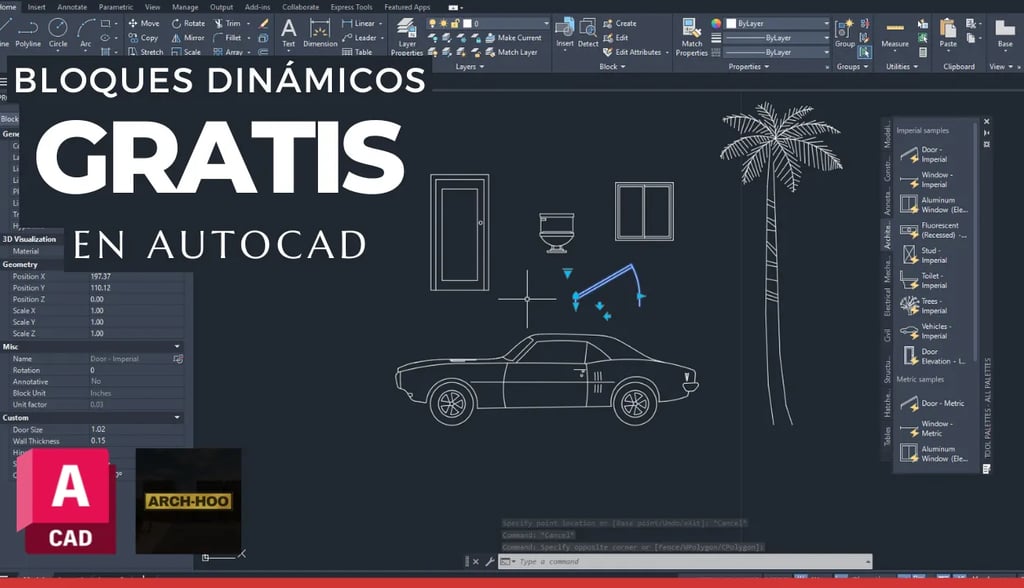The width and height of the screenshot is (1024, 588).
Task: Activate the Array command
Action: pyautogui.click(x=228, y=52)
